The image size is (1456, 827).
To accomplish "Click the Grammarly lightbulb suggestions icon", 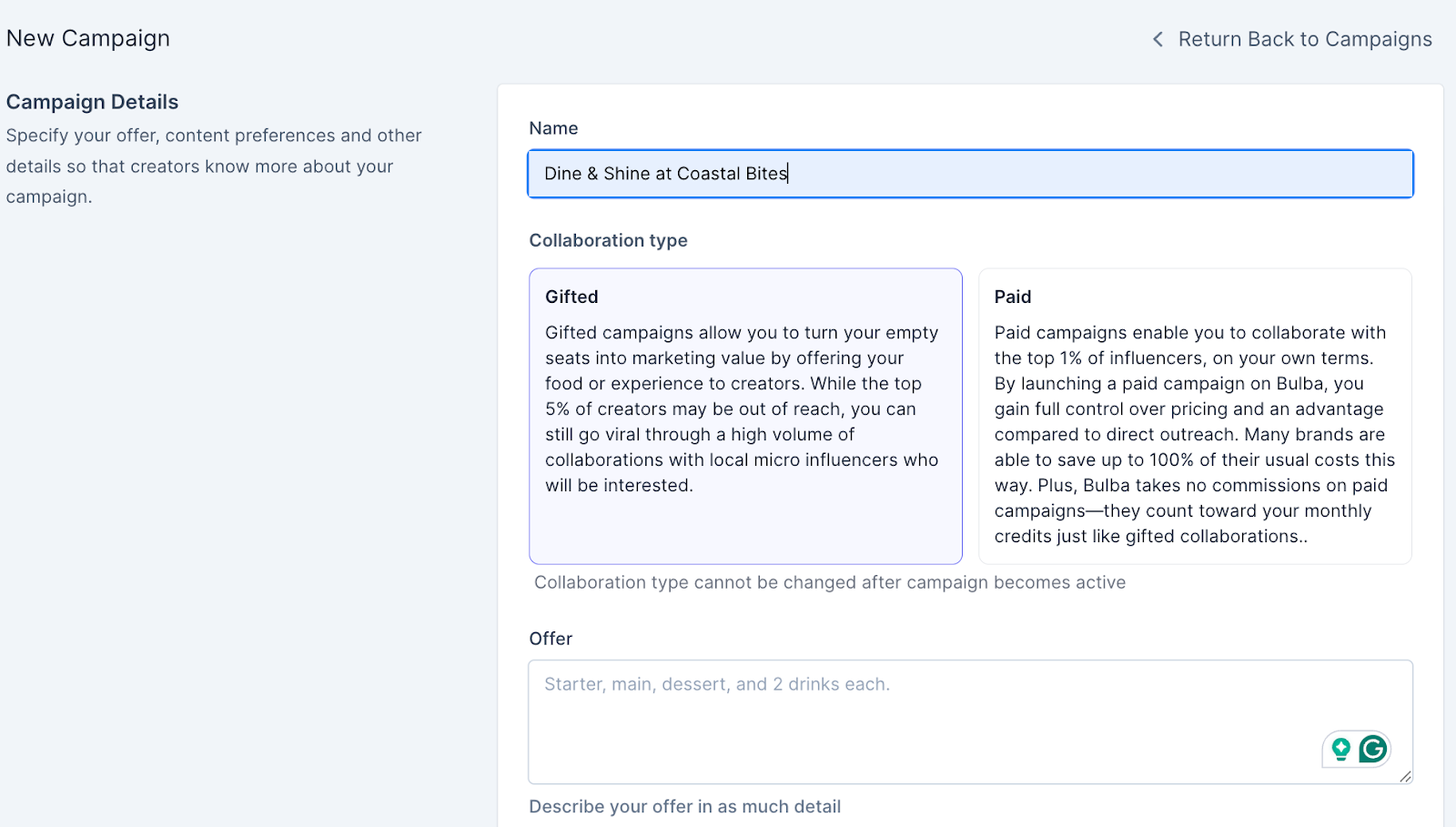I will pyautogui.click(x=1340, y=749).
